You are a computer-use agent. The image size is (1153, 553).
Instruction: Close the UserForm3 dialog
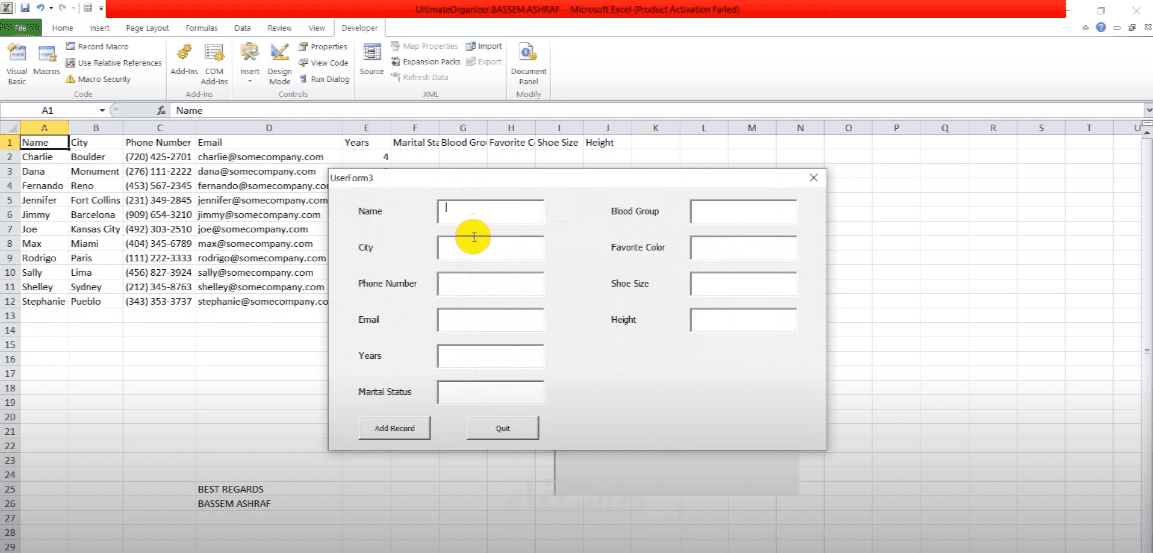pyautogui.click(x=813, y=177)
